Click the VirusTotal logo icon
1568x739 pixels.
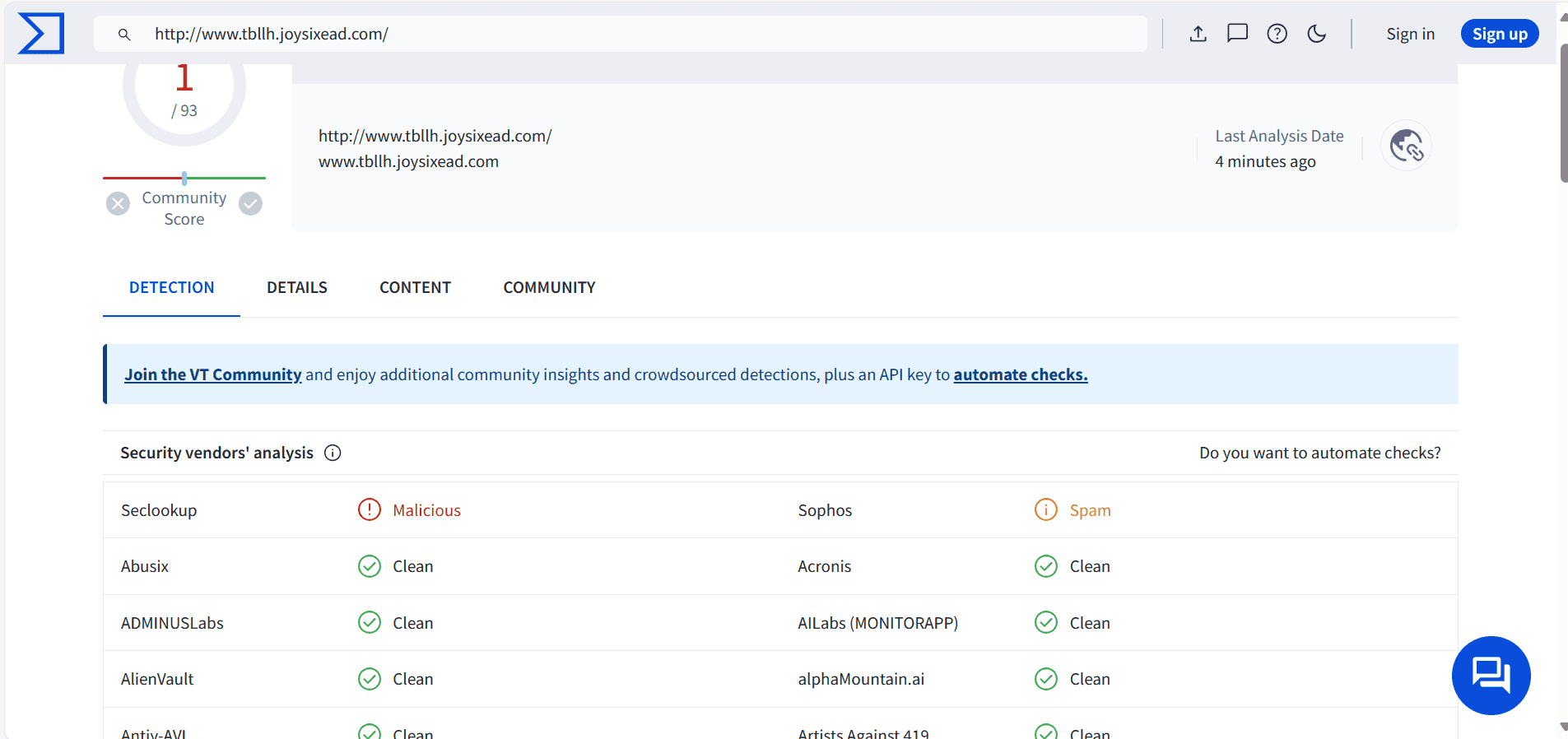41,34
